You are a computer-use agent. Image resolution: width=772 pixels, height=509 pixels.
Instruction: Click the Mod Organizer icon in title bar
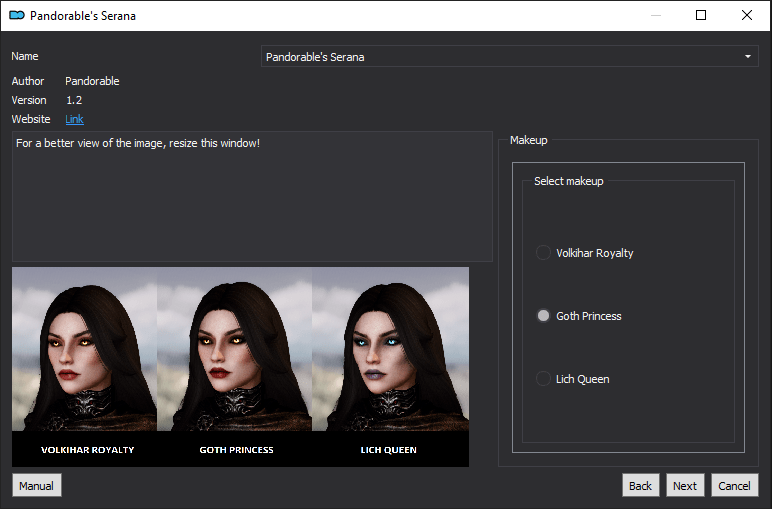pos(17,15)
